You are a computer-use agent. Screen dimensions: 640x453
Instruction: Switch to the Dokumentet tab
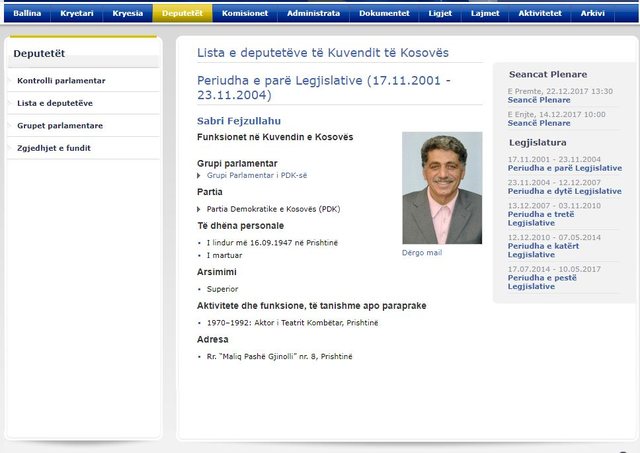385,13
